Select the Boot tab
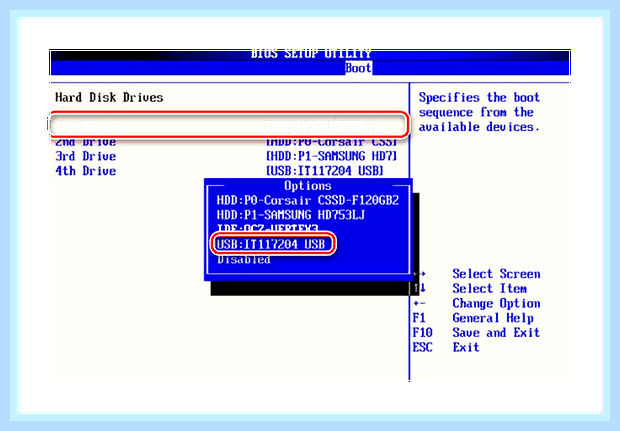This screenshot has height=431, width=620. pos(358,68)
